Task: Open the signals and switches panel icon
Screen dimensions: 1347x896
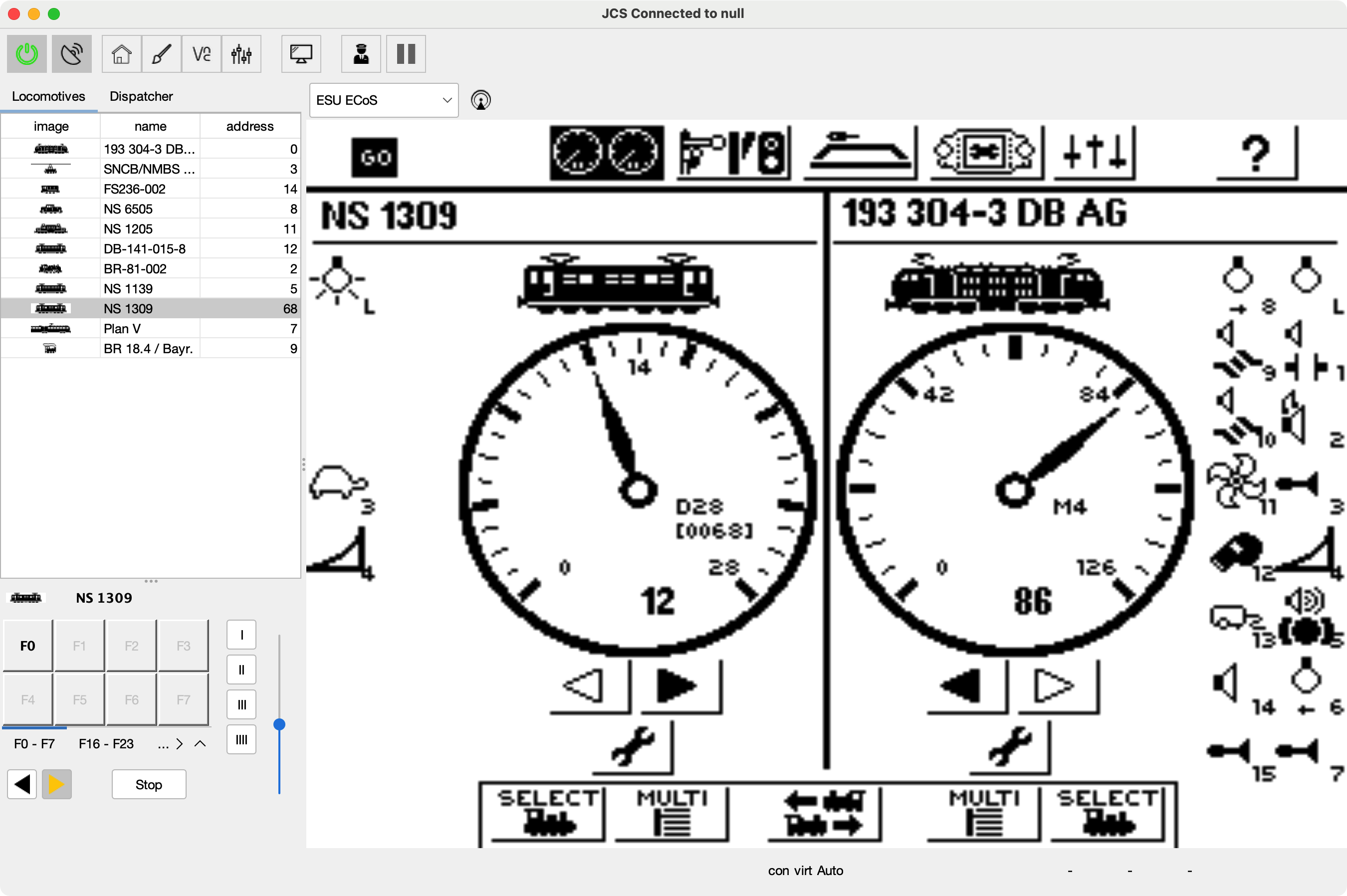Action: tap(734, 153)
